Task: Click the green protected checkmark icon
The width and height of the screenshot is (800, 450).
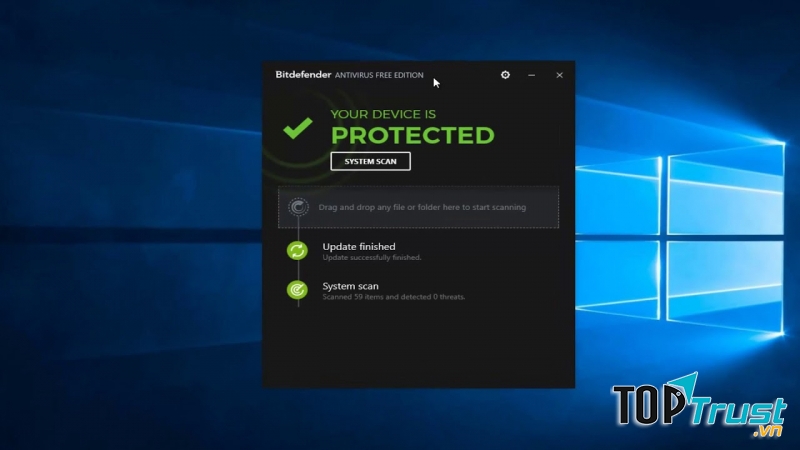Action: click(x=298, y=128)
